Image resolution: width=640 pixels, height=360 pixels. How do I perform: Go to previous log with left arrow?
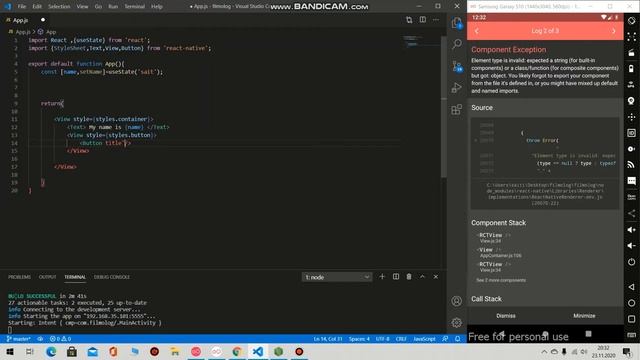coord(476,31)
